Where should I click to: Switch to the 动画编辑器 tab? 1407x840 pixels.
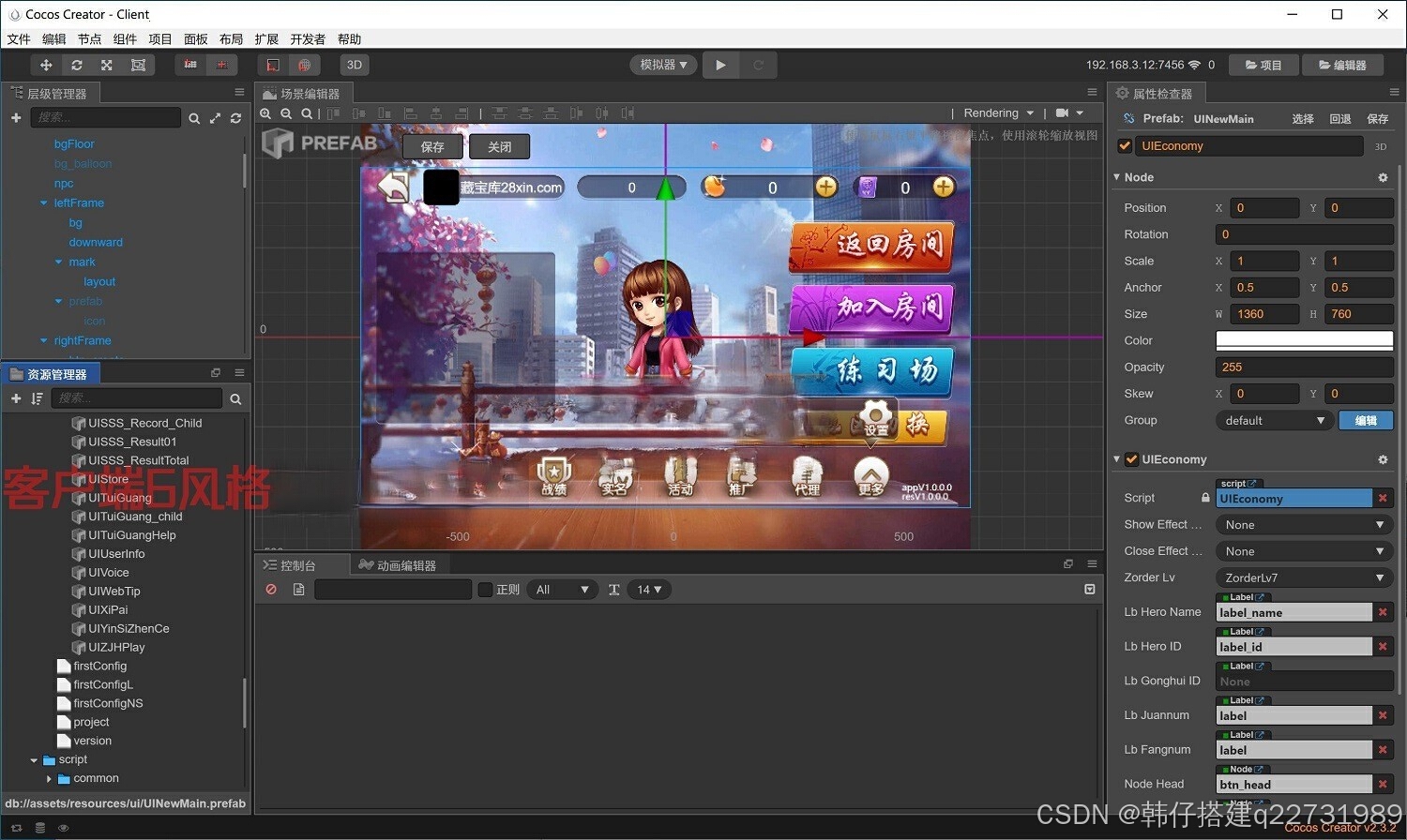tap(397, 565)
